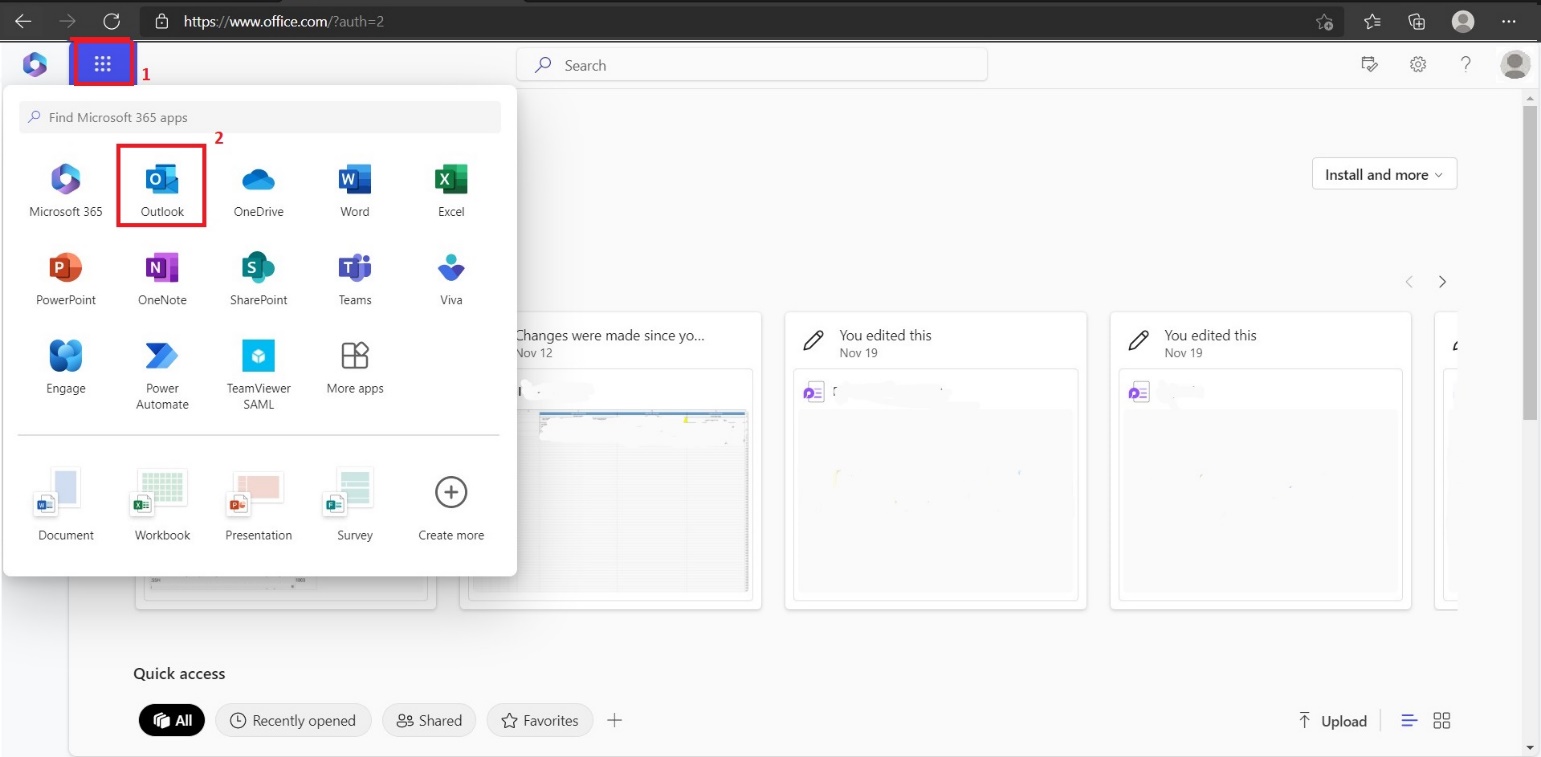The width and height of the screenshot is (1541, 757).
Task: Create a new Presentation
Action: point(258,506)
